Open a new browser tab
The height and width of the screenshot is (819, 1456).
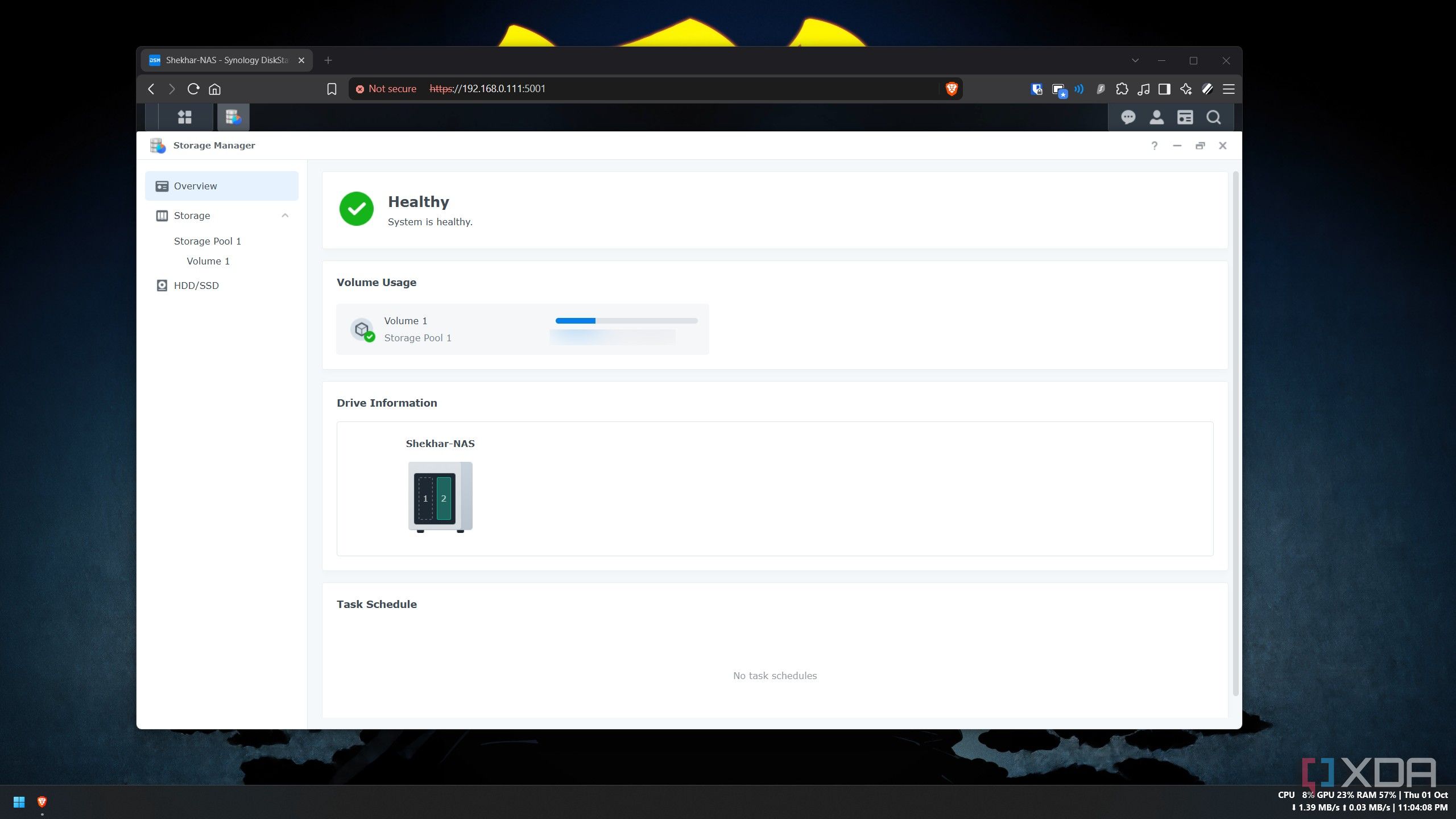click(328, 60)
